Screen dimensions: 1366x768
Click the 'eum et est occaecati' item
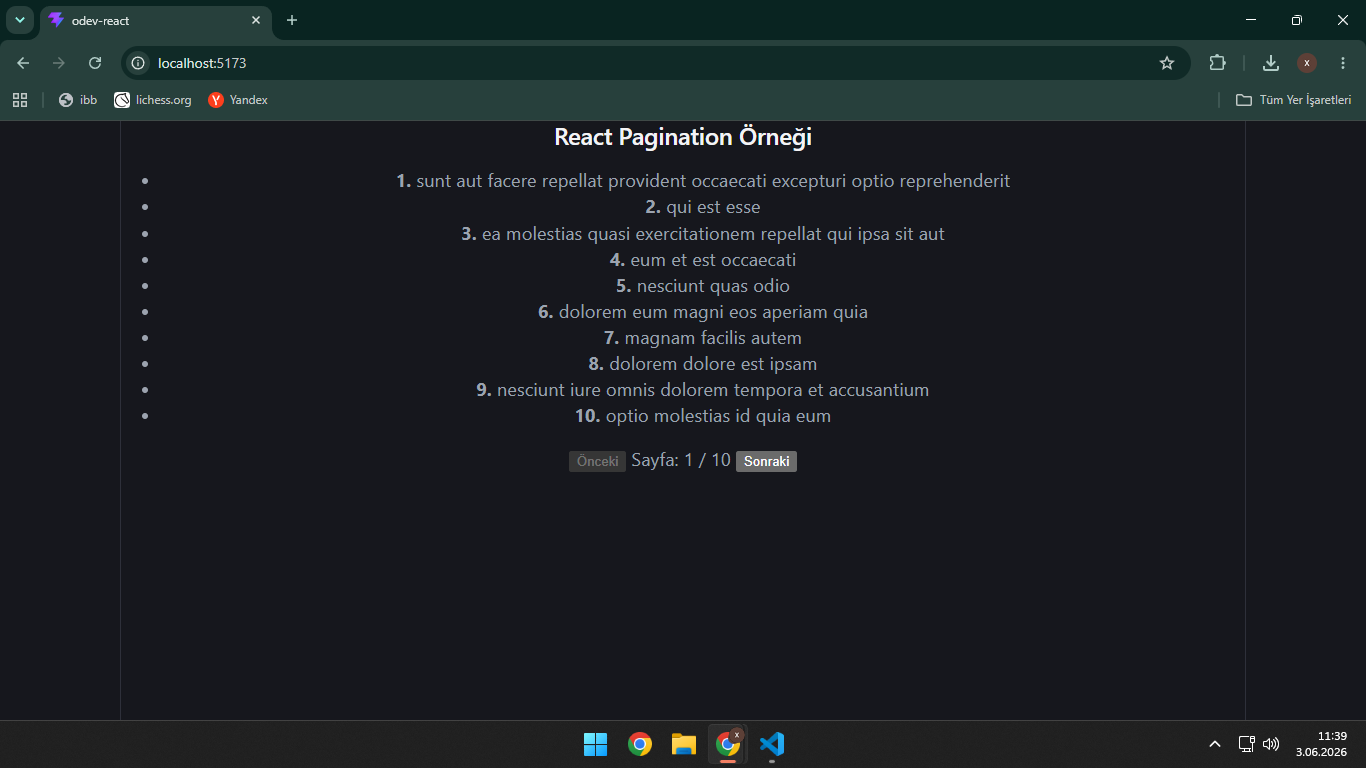pyautogui.click(x=703, y=259)
